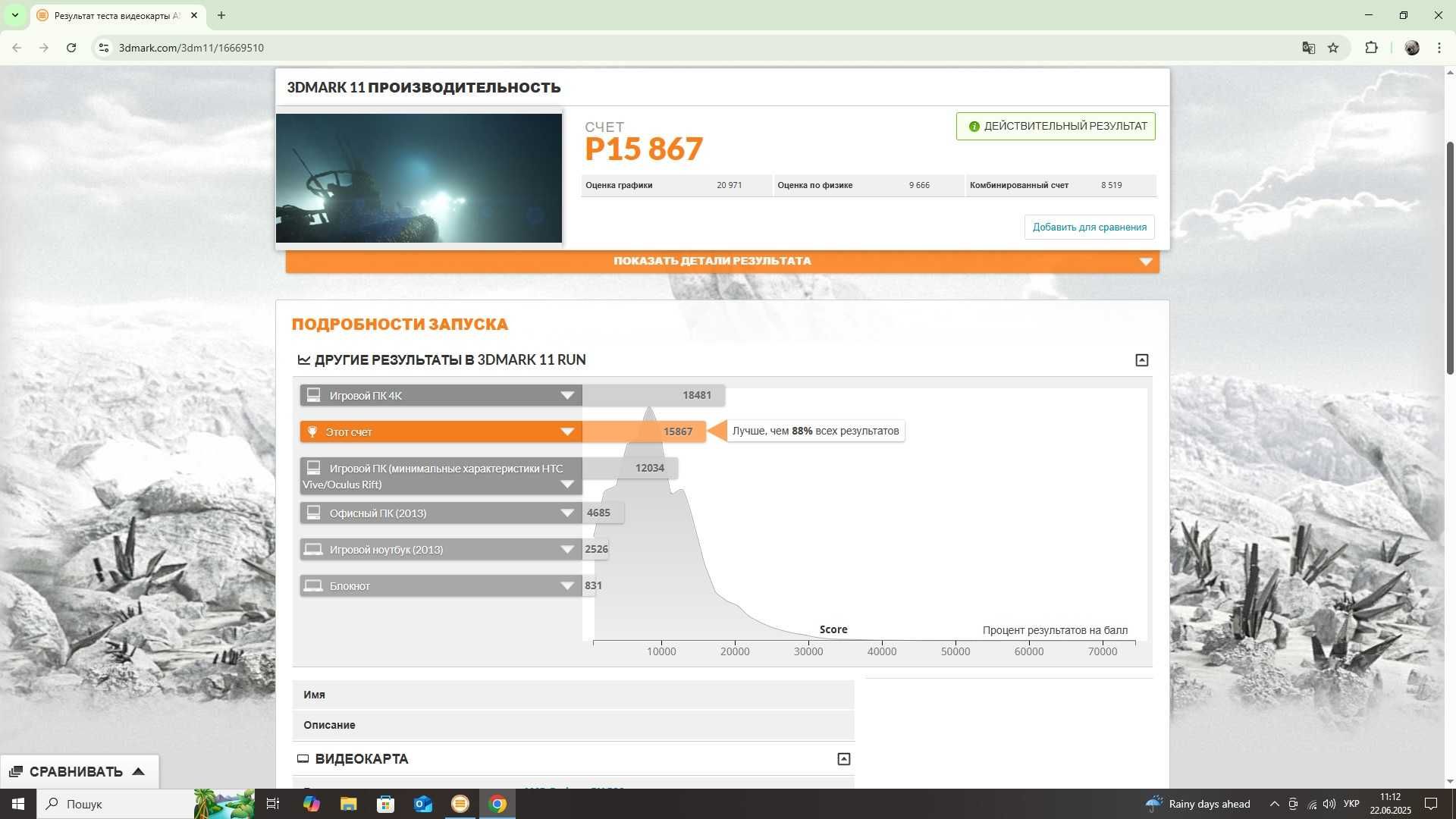Expand Игровой ПК 4K dropdown arrow
The width and height of the screenshot is (1456, 819).
[x=567, y=396]
